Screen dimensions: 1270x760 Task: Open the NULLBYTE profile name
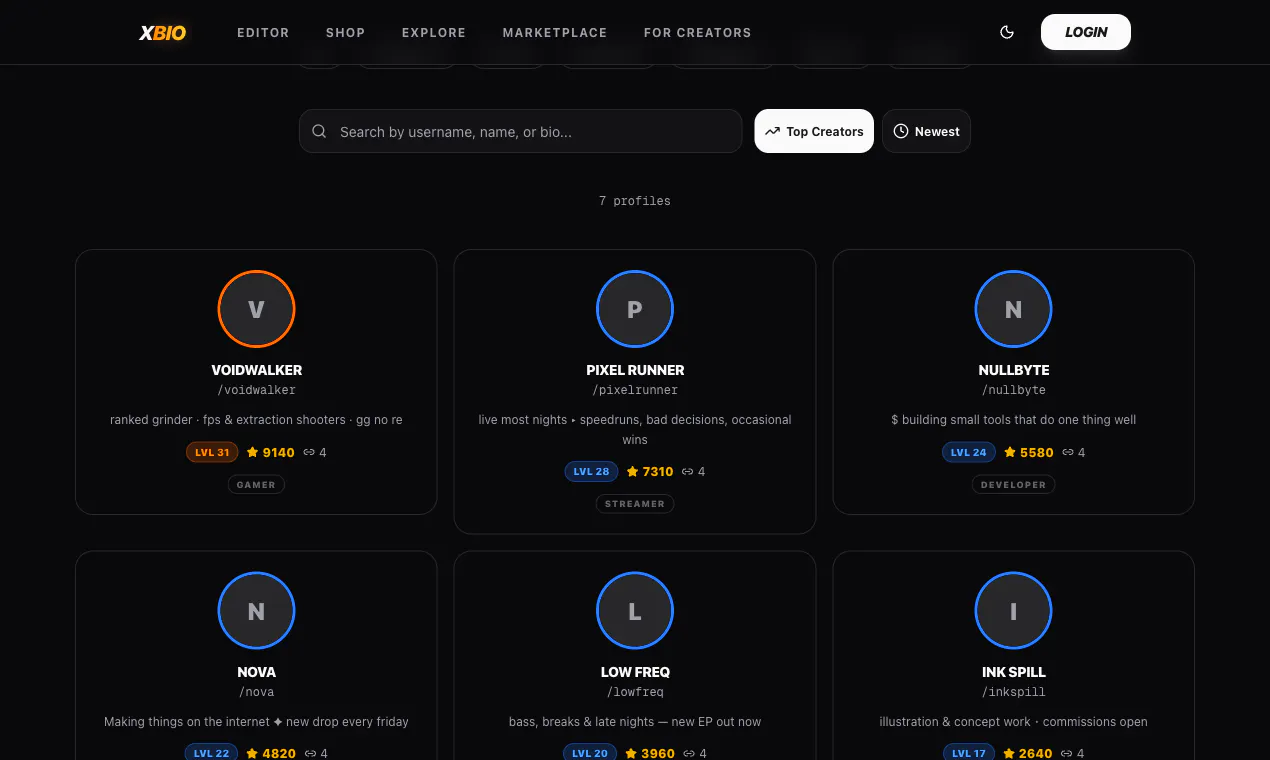(x=1014, y=370)
